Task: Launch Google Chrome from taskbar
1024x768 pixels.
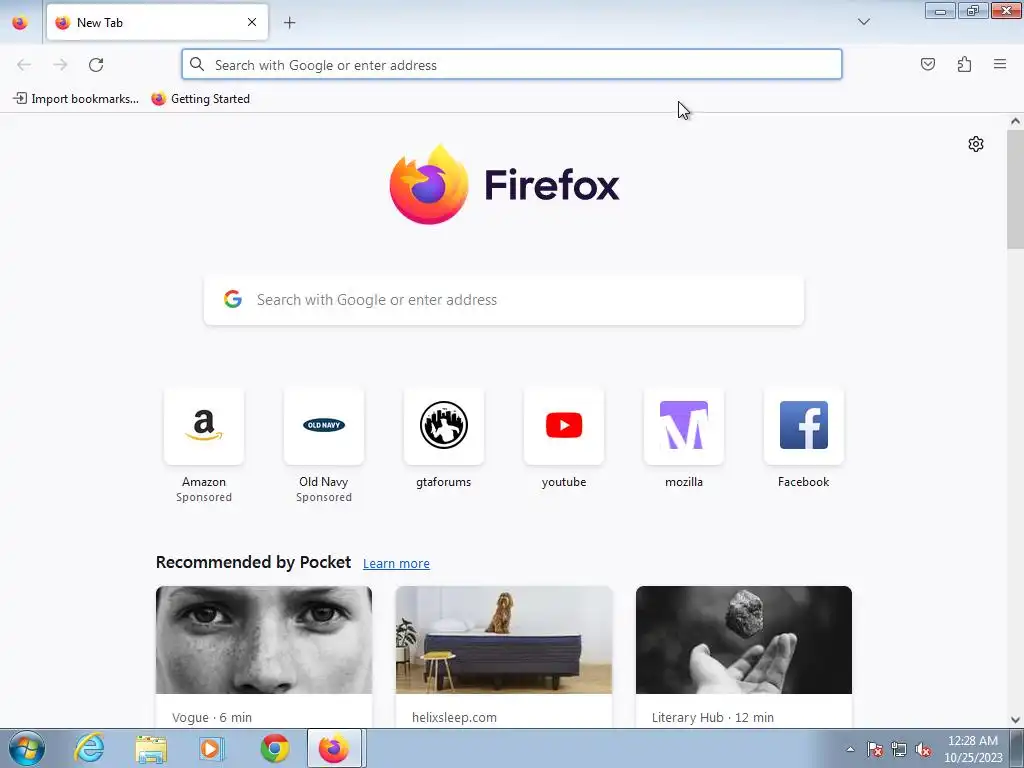Action: 275,748
